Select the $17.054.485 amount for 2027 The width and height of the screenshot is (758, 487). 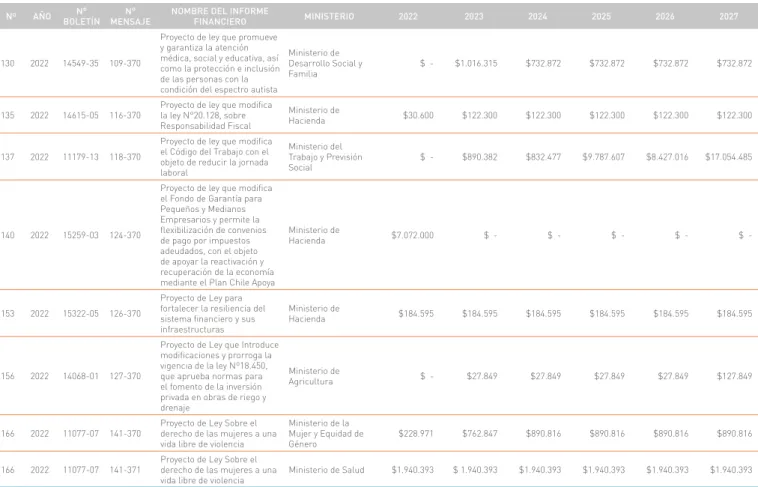(x=729, y=157)
